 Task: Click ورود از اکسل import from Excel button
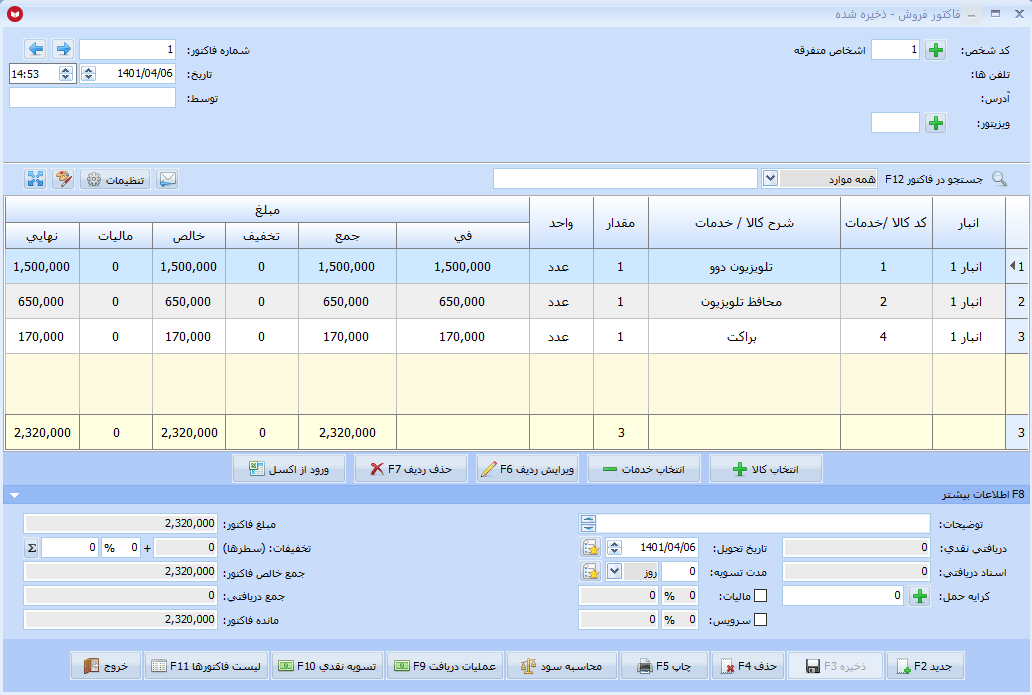coord(289,469)
